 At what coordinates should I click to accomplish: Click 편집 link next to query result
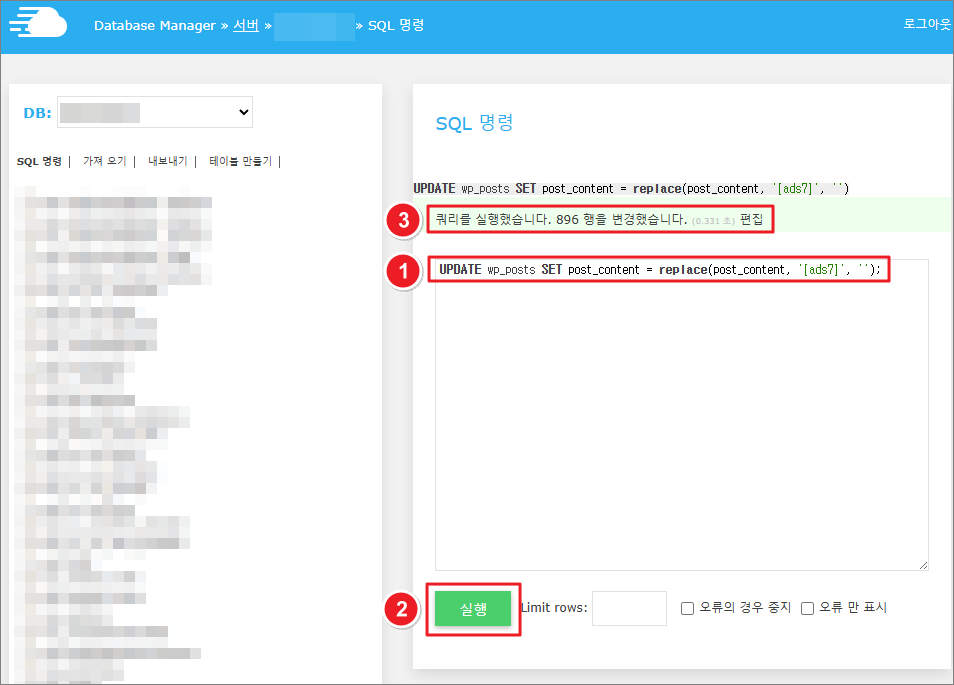point(751,220)
